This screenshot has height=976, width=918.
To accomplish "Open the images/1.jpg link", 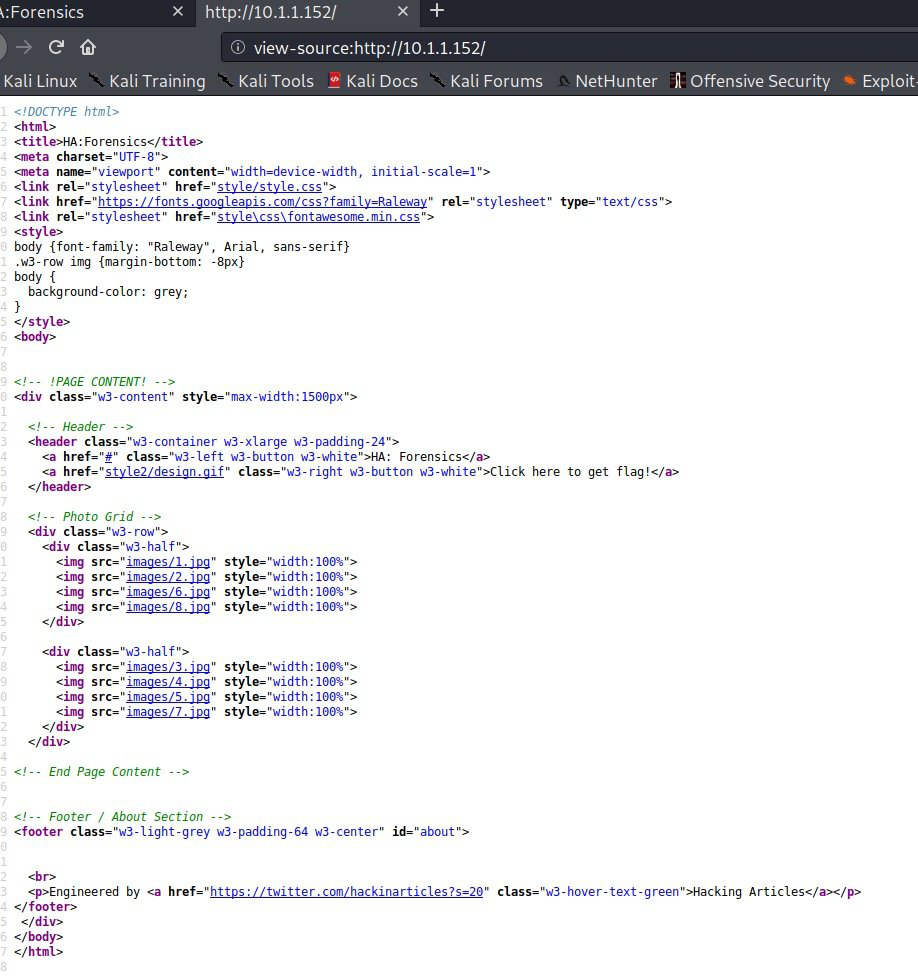I will pyautogui.click(x=168, y=562).
